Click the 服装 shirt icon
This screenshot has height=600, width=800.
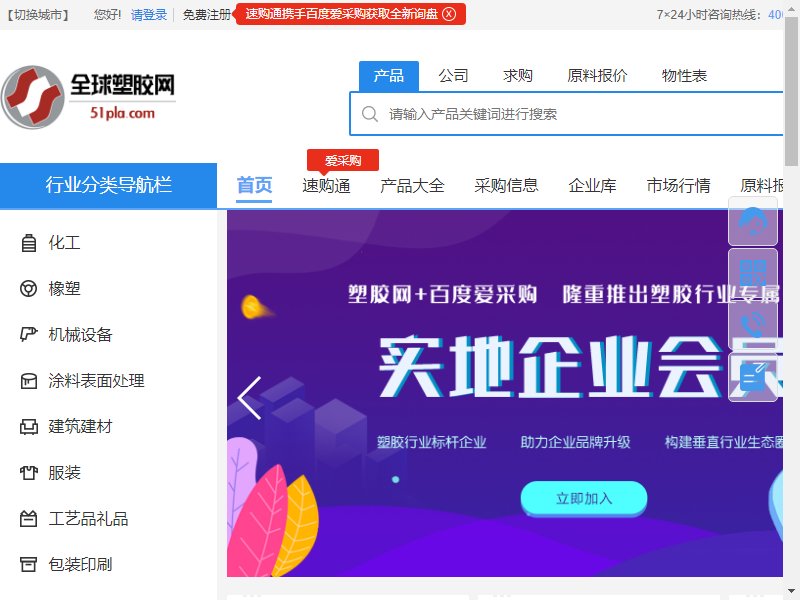point(29,472)
